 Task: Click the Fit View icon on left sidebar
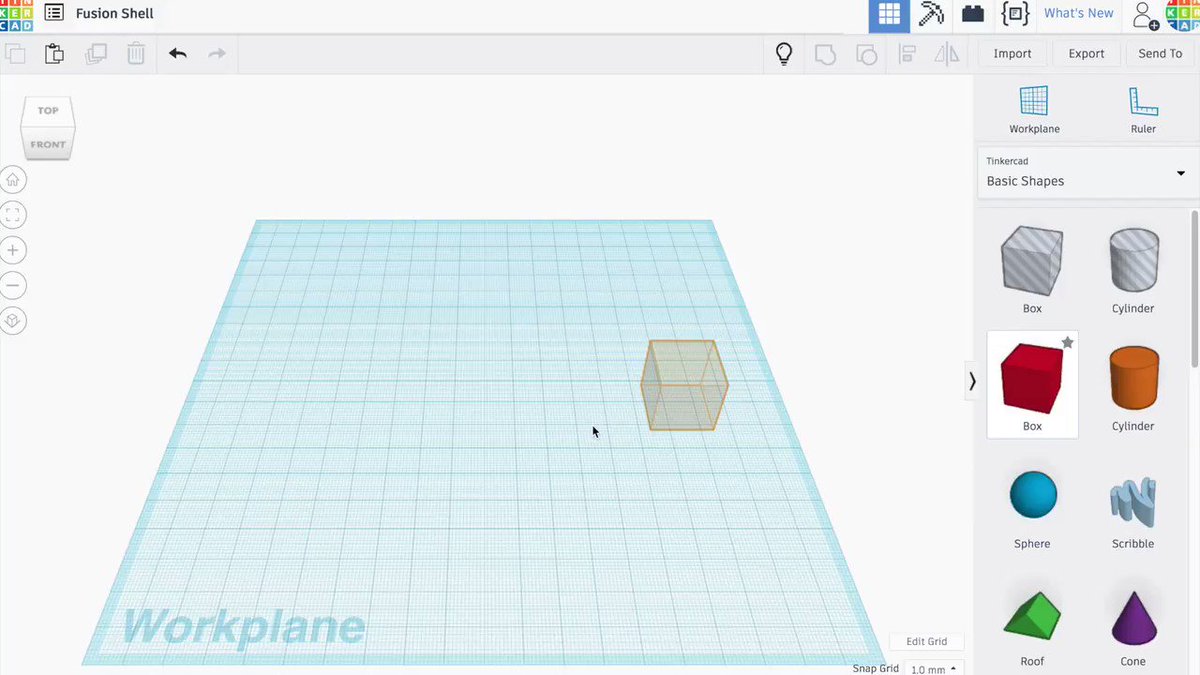click(13, 215)
